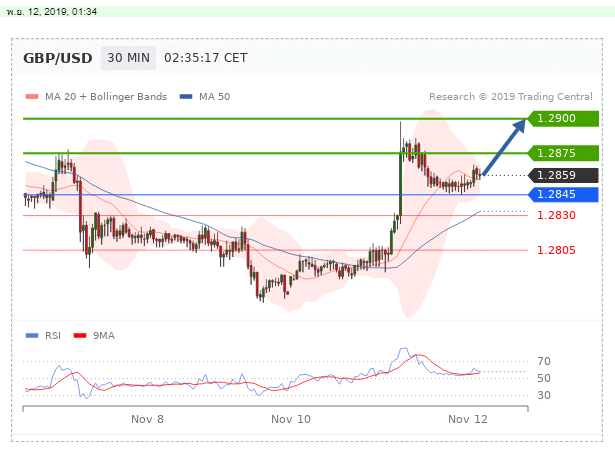Click the MA 20 + Bollinger Bands label
This screenshot has height=456, width=615.
[106, 96]
